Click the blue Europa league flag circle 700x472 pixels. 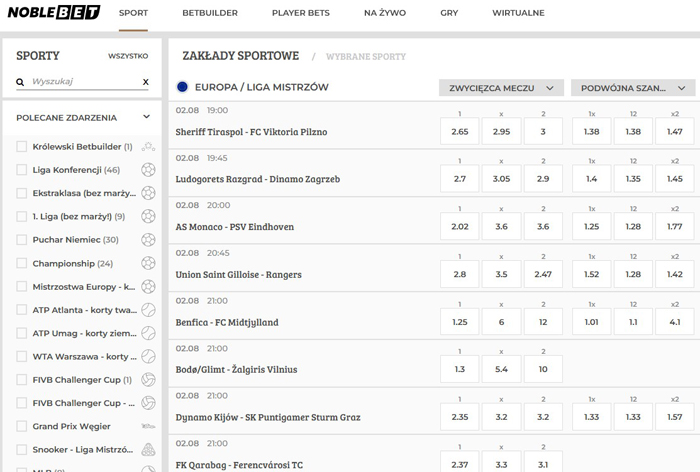(182, 87)
